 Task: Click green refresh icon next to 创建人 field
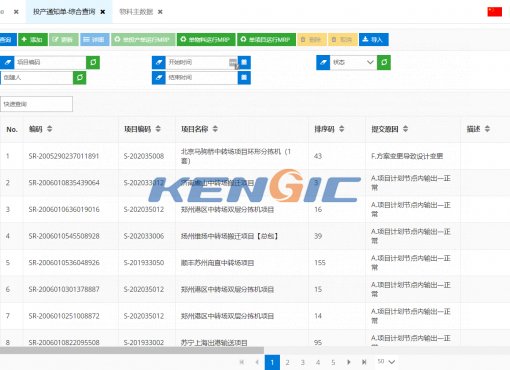(80, 78)
